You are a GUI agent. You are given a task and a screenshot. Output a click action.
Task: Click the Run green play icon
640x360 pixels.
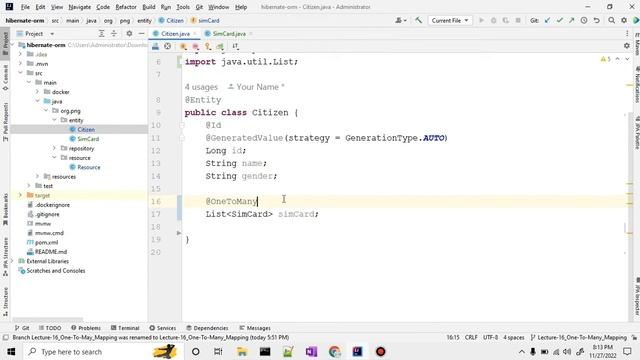point(481,20)
